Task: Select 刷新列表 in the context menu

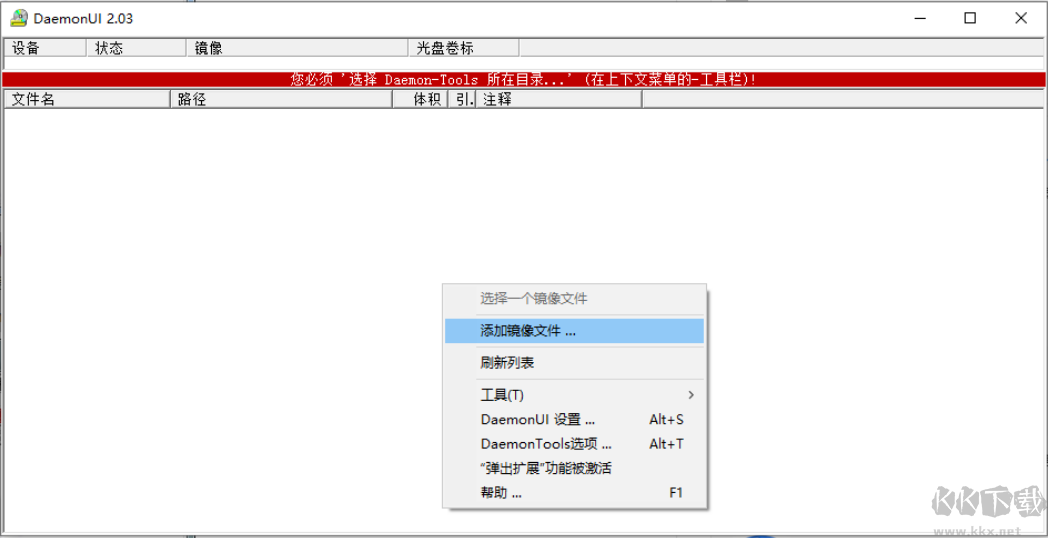Action: click(x=574, y=363)
